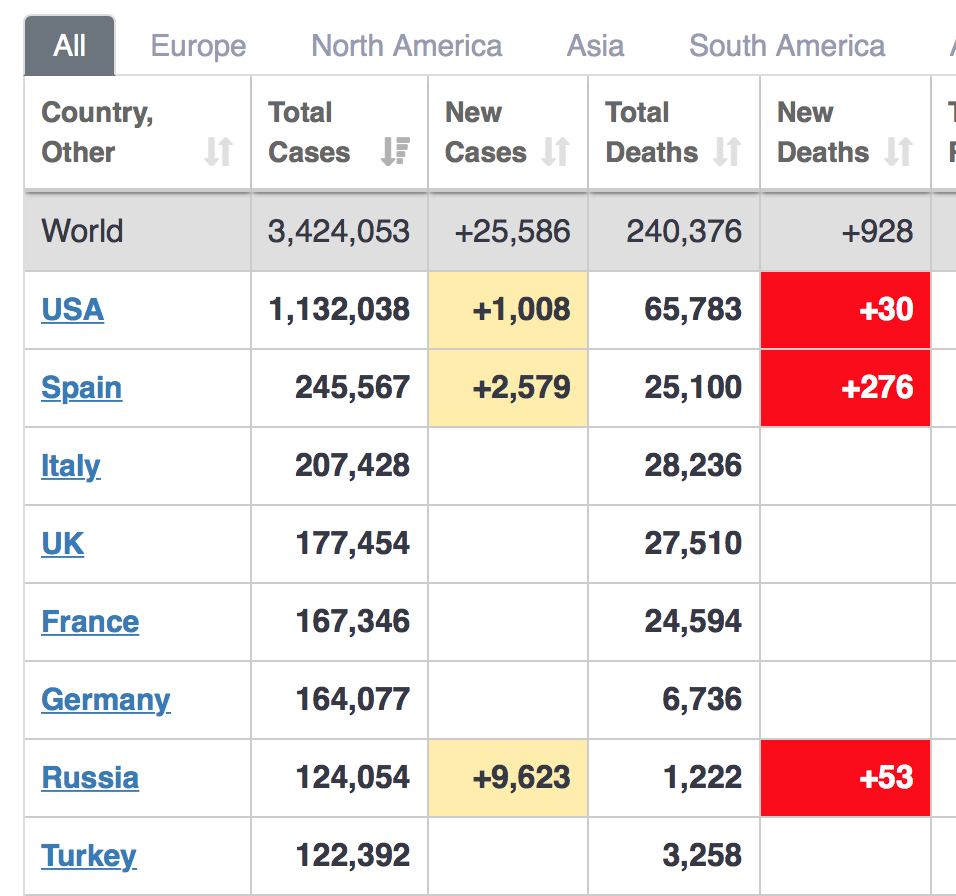Sort by New Deaths arrow icon

pos(899,152)
